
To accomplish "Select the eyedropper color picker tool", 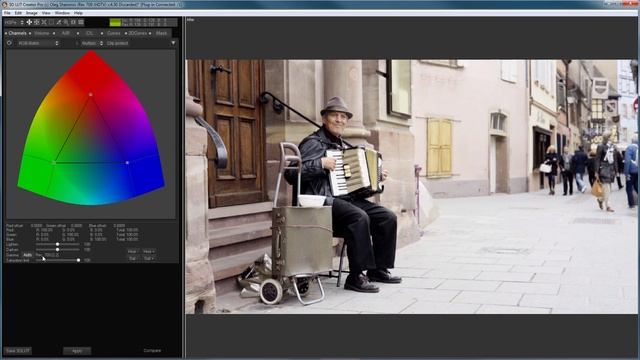I will click(x=59, y=22).
